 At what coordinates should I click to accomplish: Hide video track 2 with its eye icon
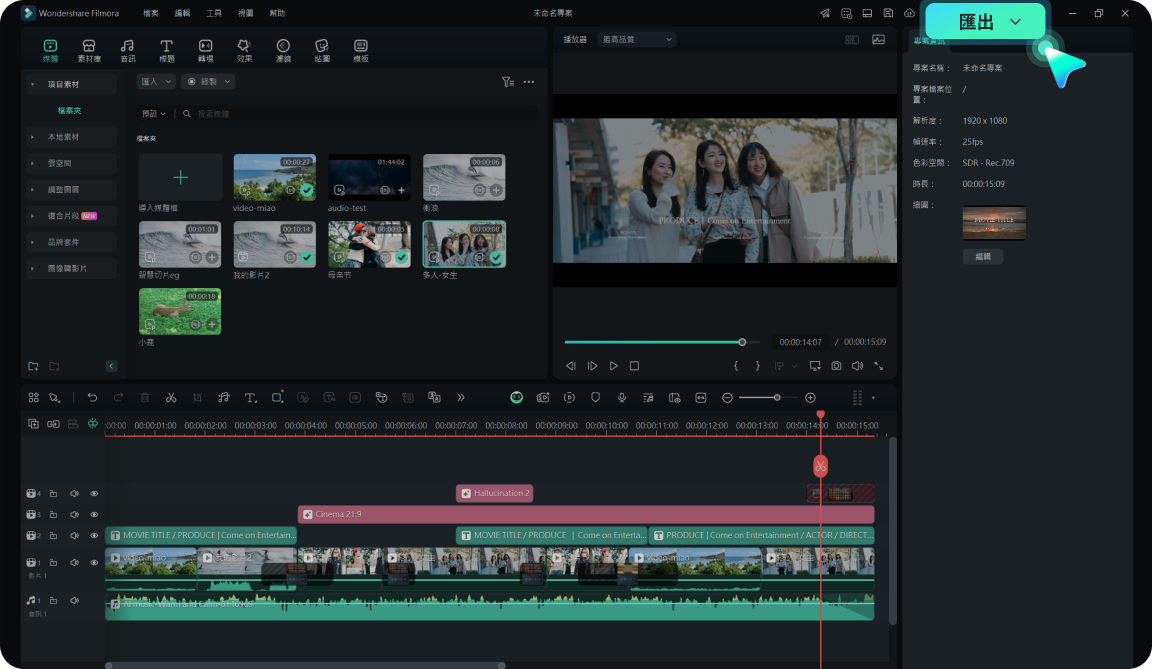(x=94, y=535)
